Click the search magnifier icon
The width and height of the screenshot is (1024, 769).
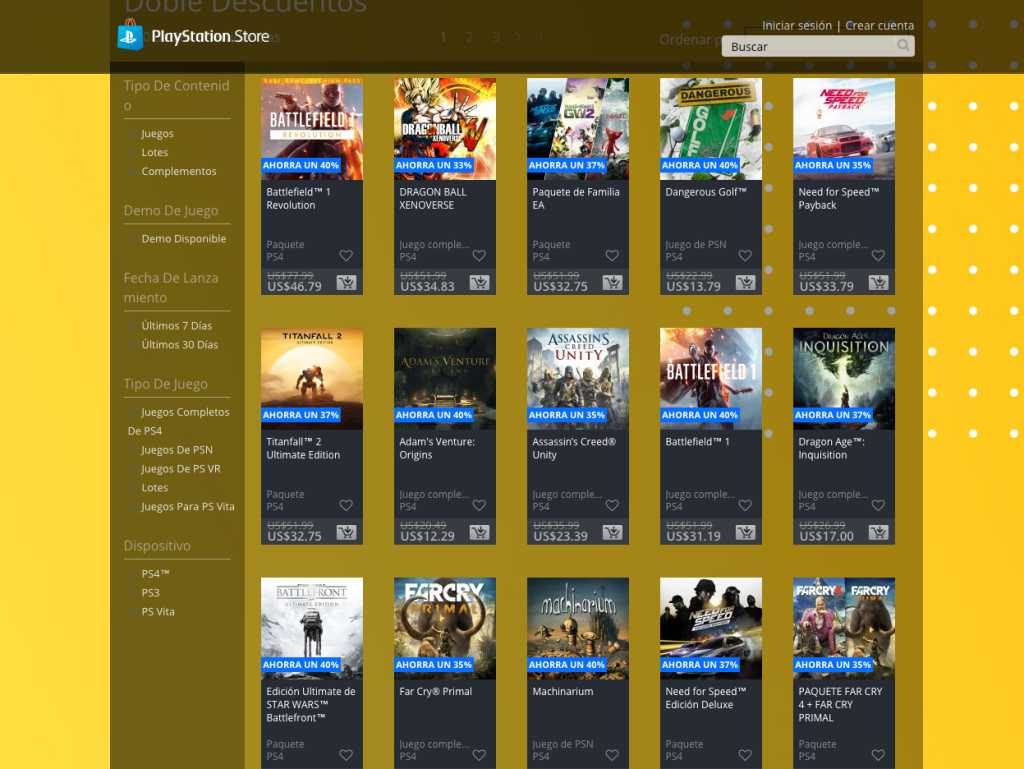point(903,45)
